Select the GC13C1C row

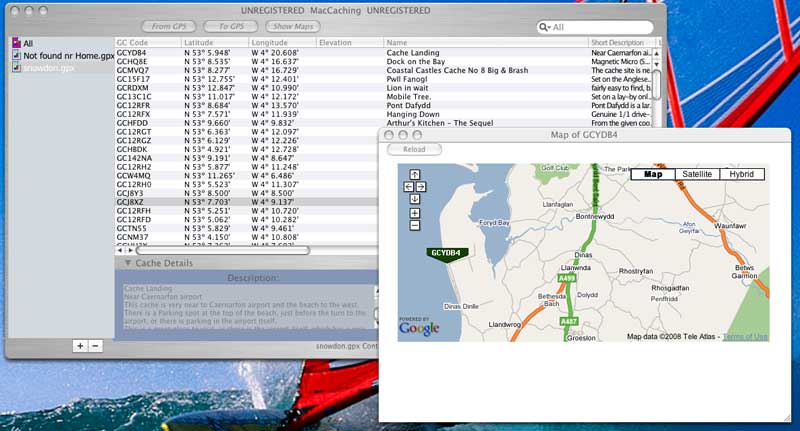pos(383,96)
